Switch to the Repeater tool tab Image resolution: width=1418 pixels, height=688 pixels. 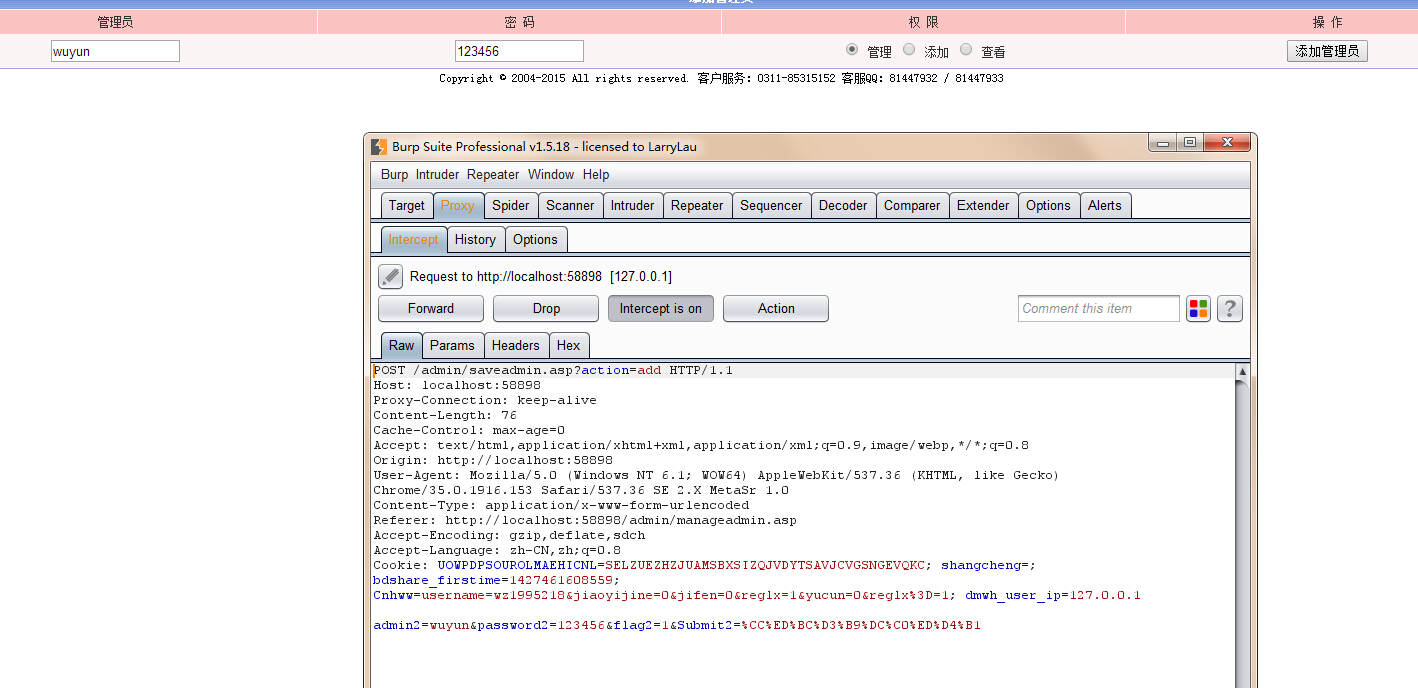[697, 206]
